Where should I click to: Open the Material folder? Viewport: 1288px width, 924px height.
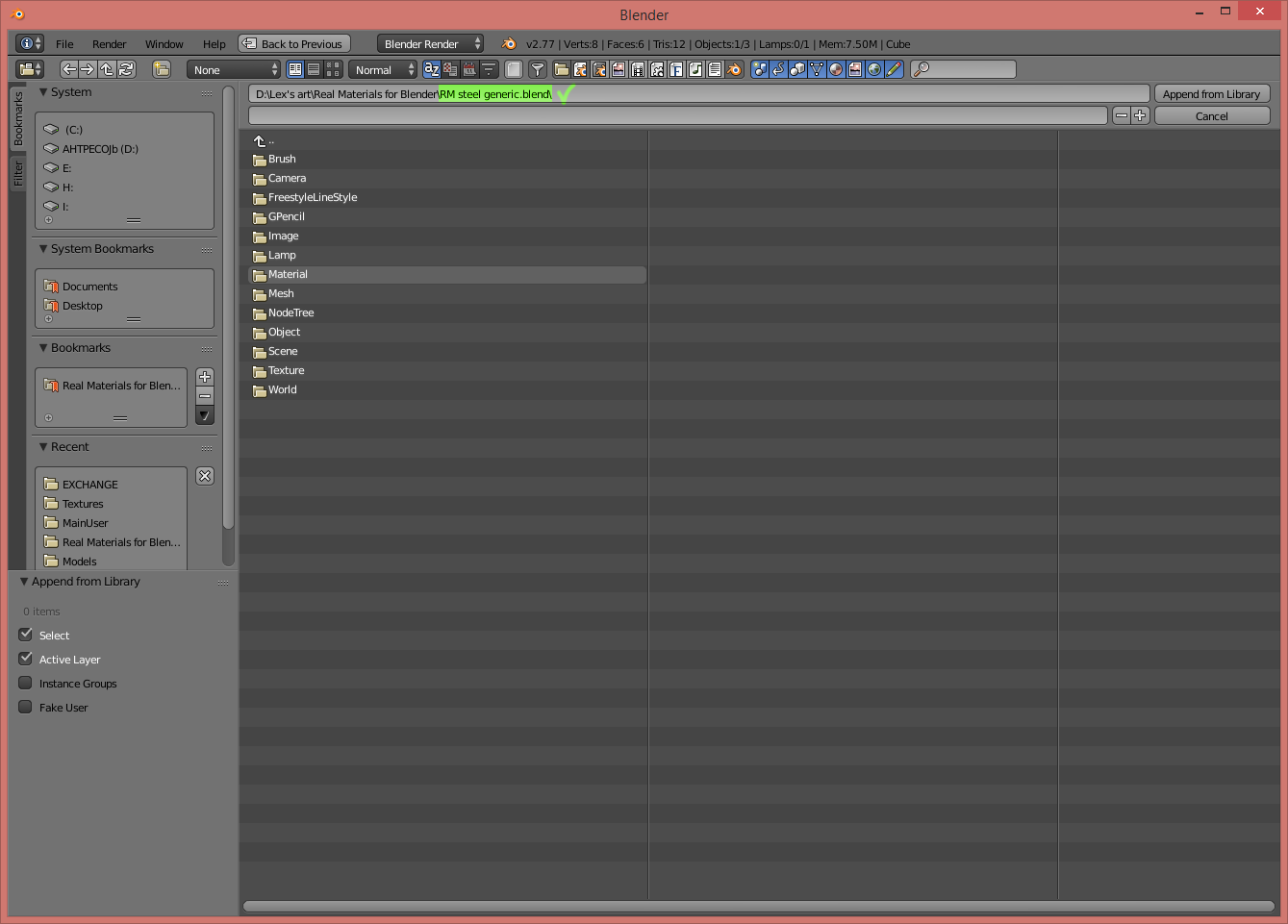288,275
